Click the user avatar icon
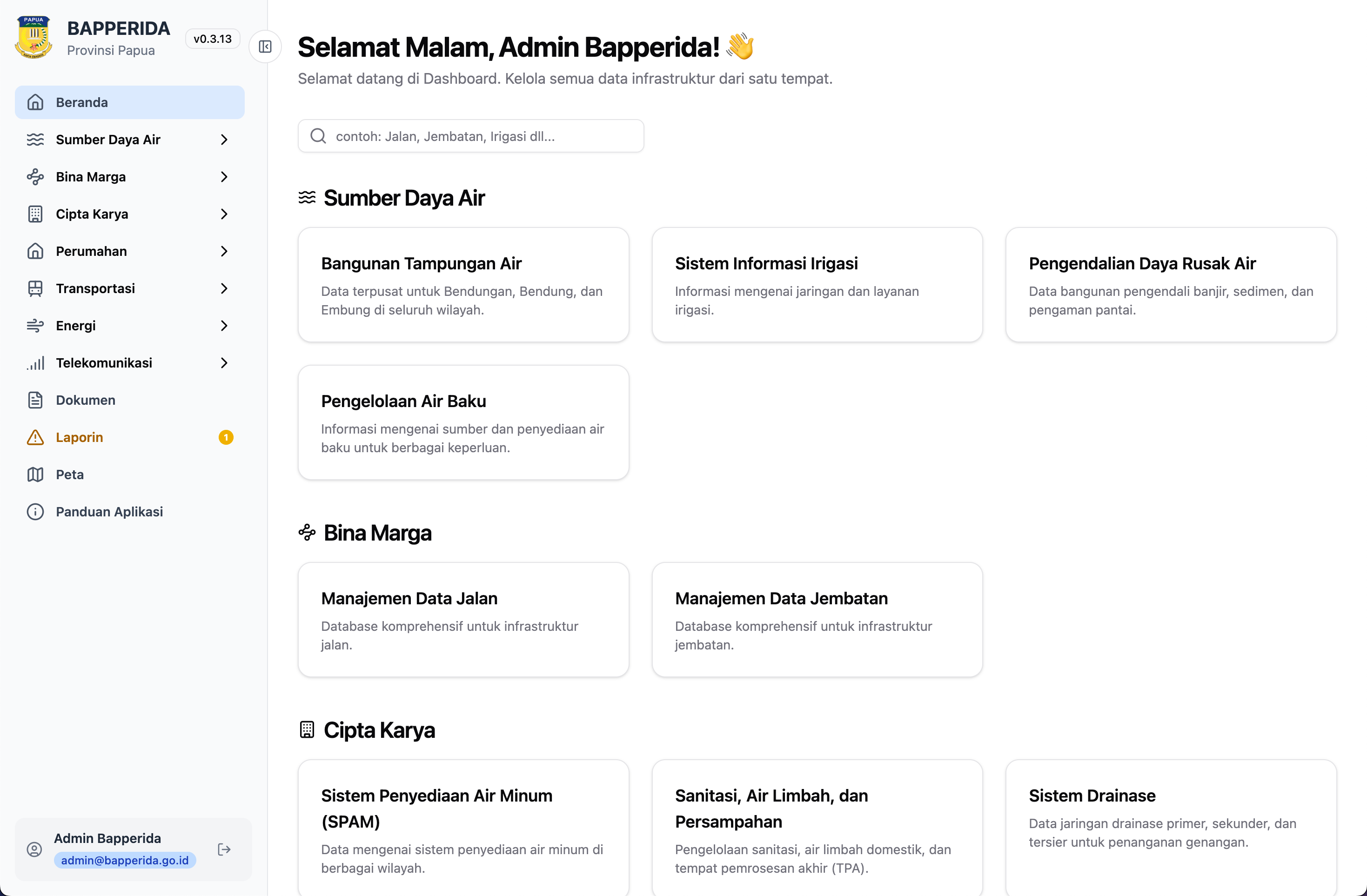 34,849
